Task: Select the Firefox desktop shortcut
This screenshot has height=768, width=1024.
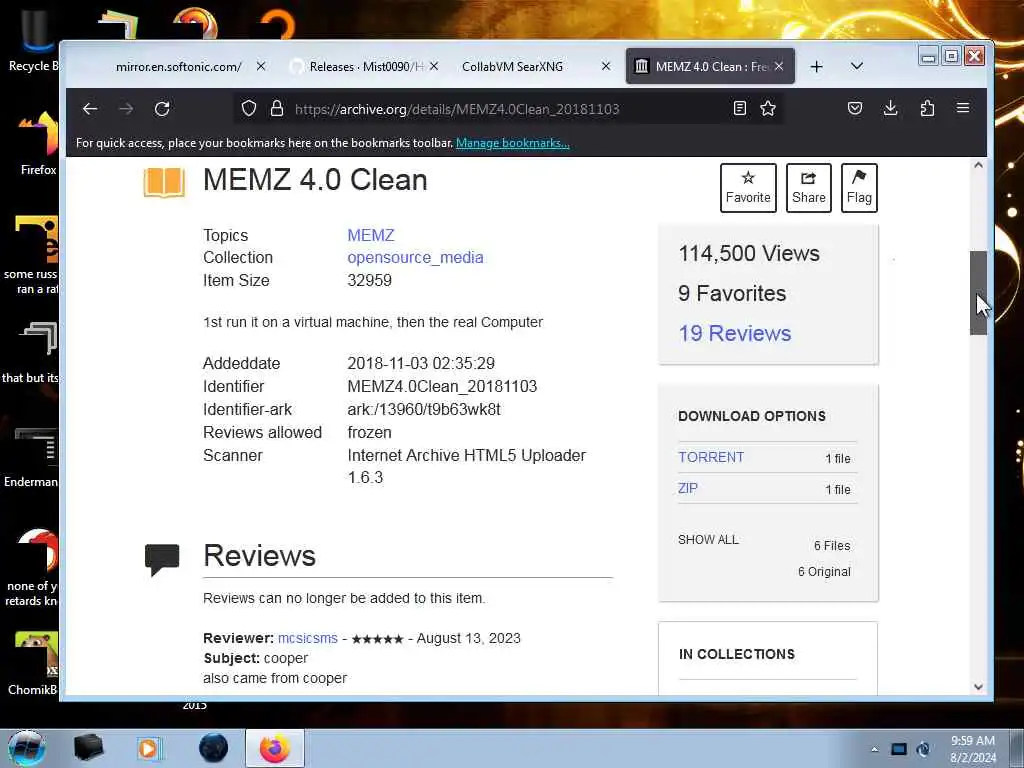Action: (x=38, y=144)
